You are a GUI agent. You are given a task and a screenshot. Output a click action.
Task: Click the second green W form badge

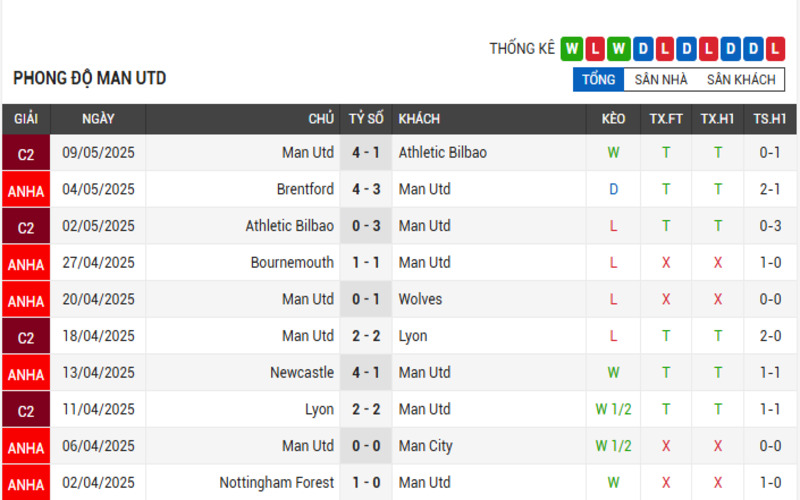tap(618, 49)
